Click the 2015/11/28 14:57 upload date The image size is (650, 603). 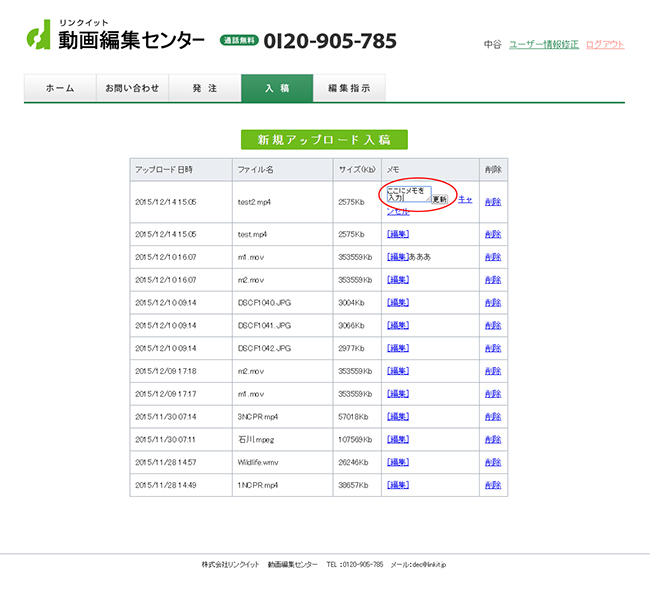[x=165, y=462]
